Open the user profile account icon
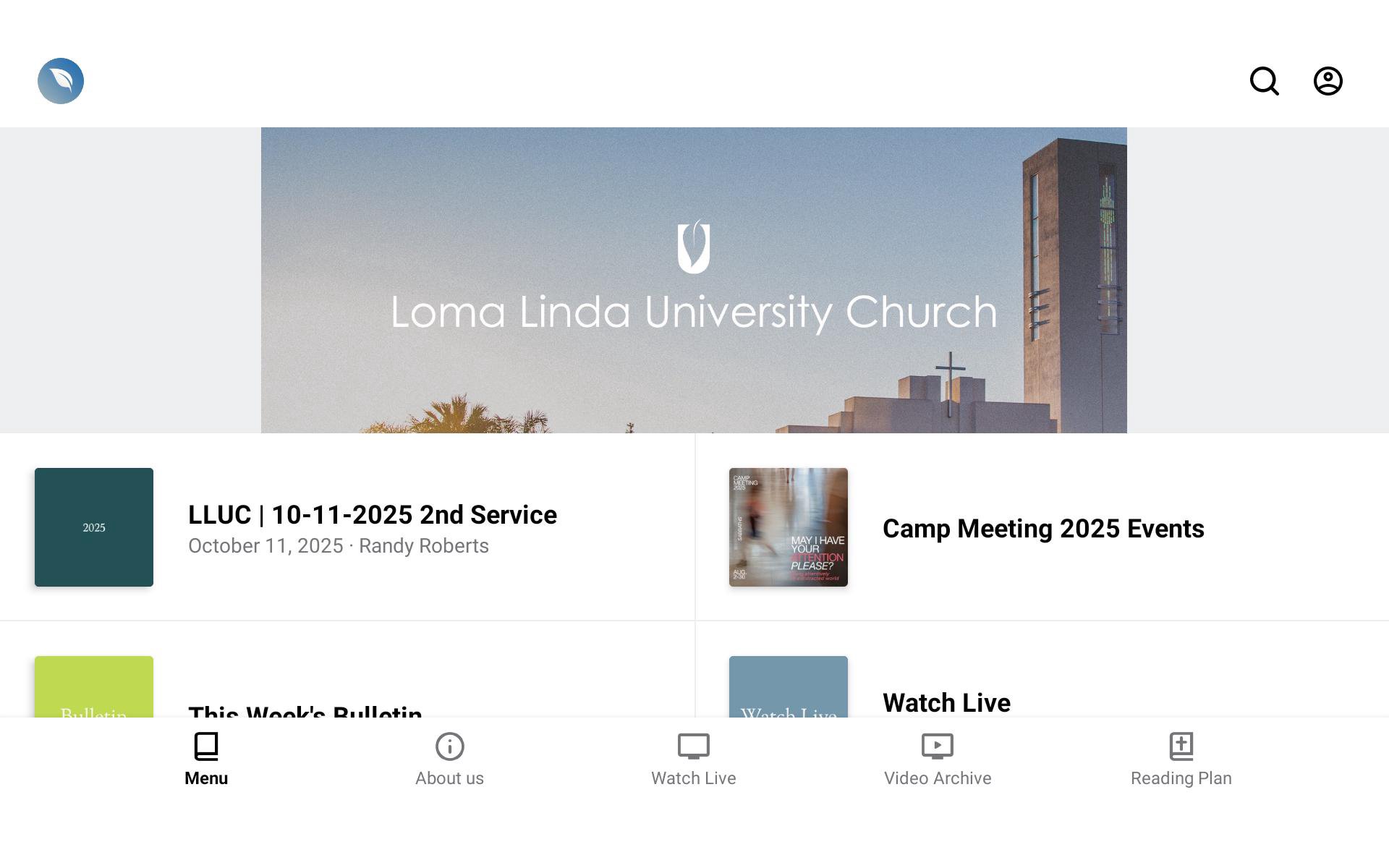The width and height of the screenshot is (1389, 868). click(1328, 81)
